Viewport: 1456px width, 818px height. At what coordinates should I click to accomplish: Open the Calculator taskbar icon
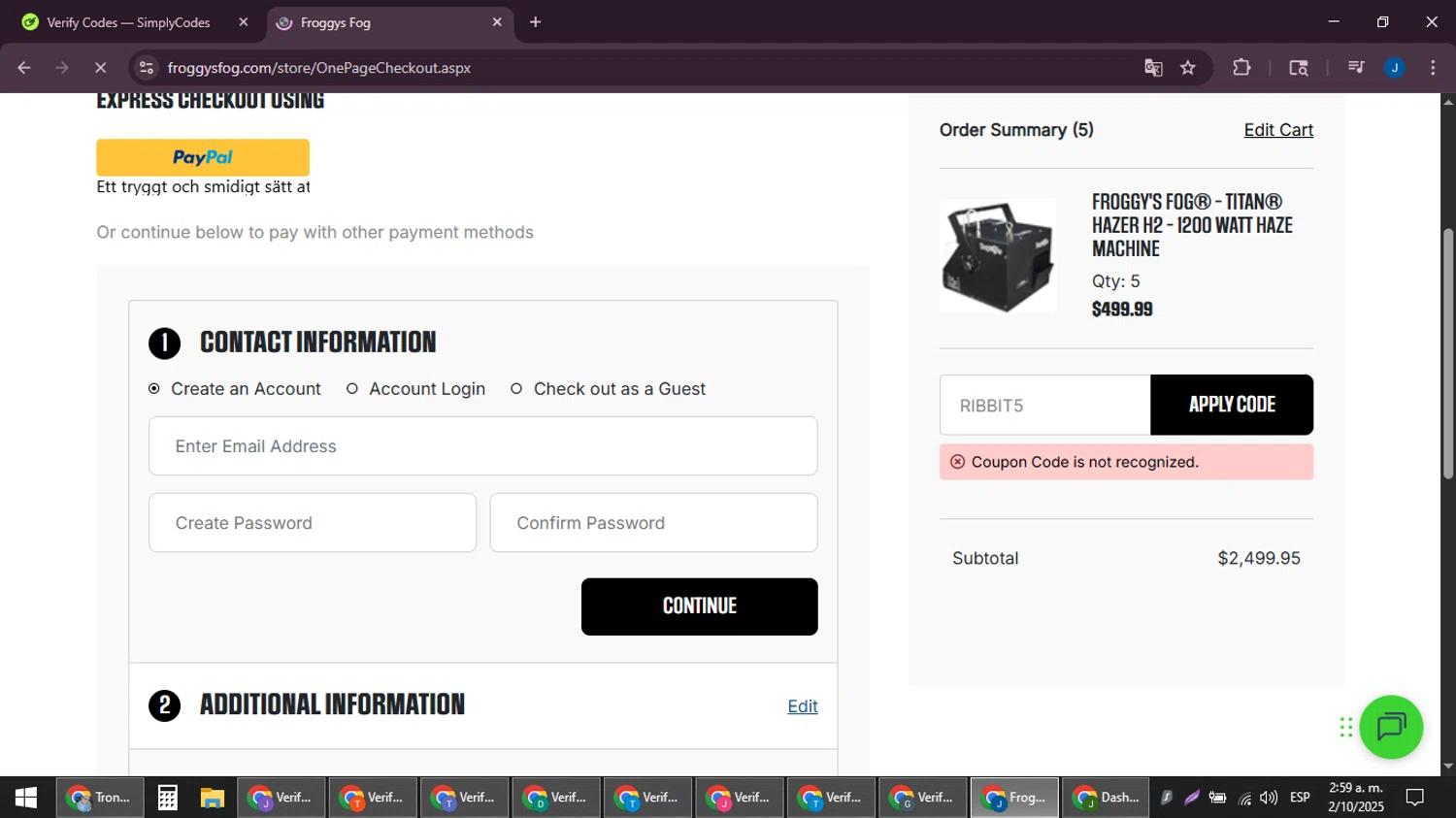(167, 798)
